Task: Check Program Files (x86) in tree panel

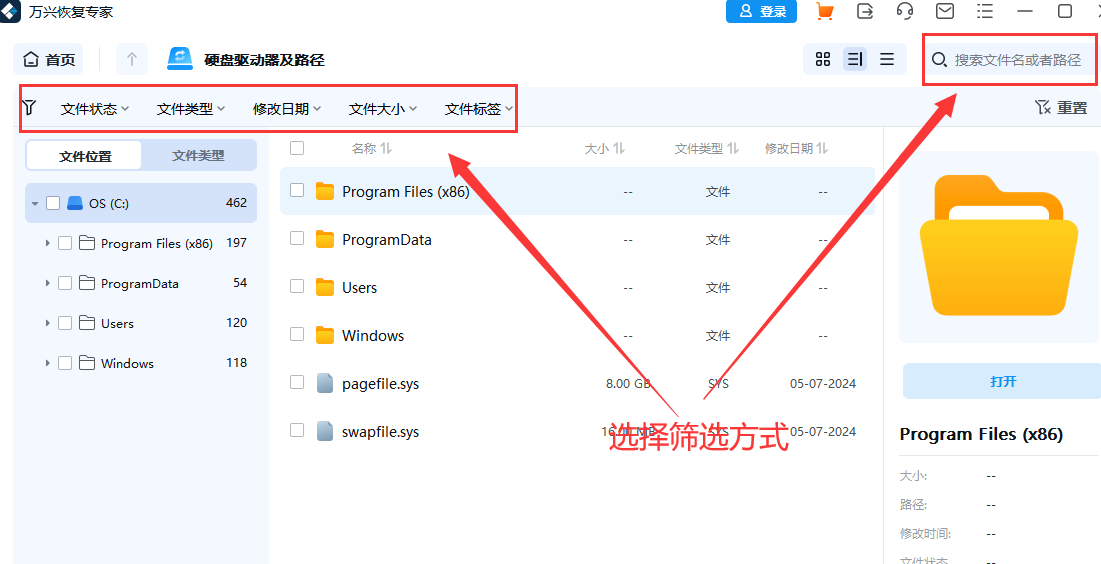Action: [65, 243]
